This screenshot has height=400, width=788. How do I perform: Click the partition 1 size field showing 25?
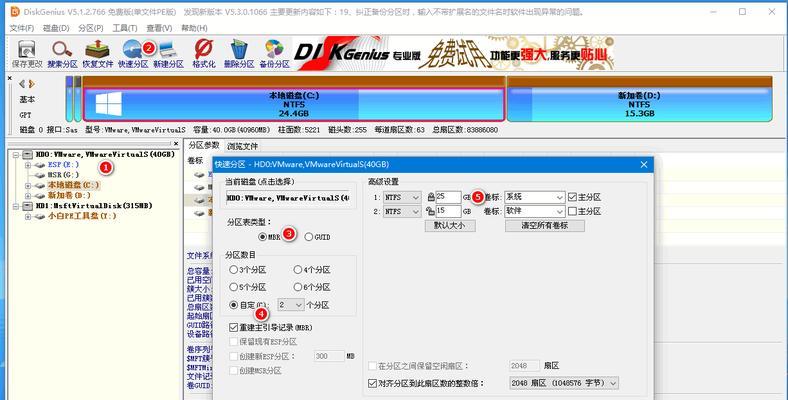[x=448, y=197]
